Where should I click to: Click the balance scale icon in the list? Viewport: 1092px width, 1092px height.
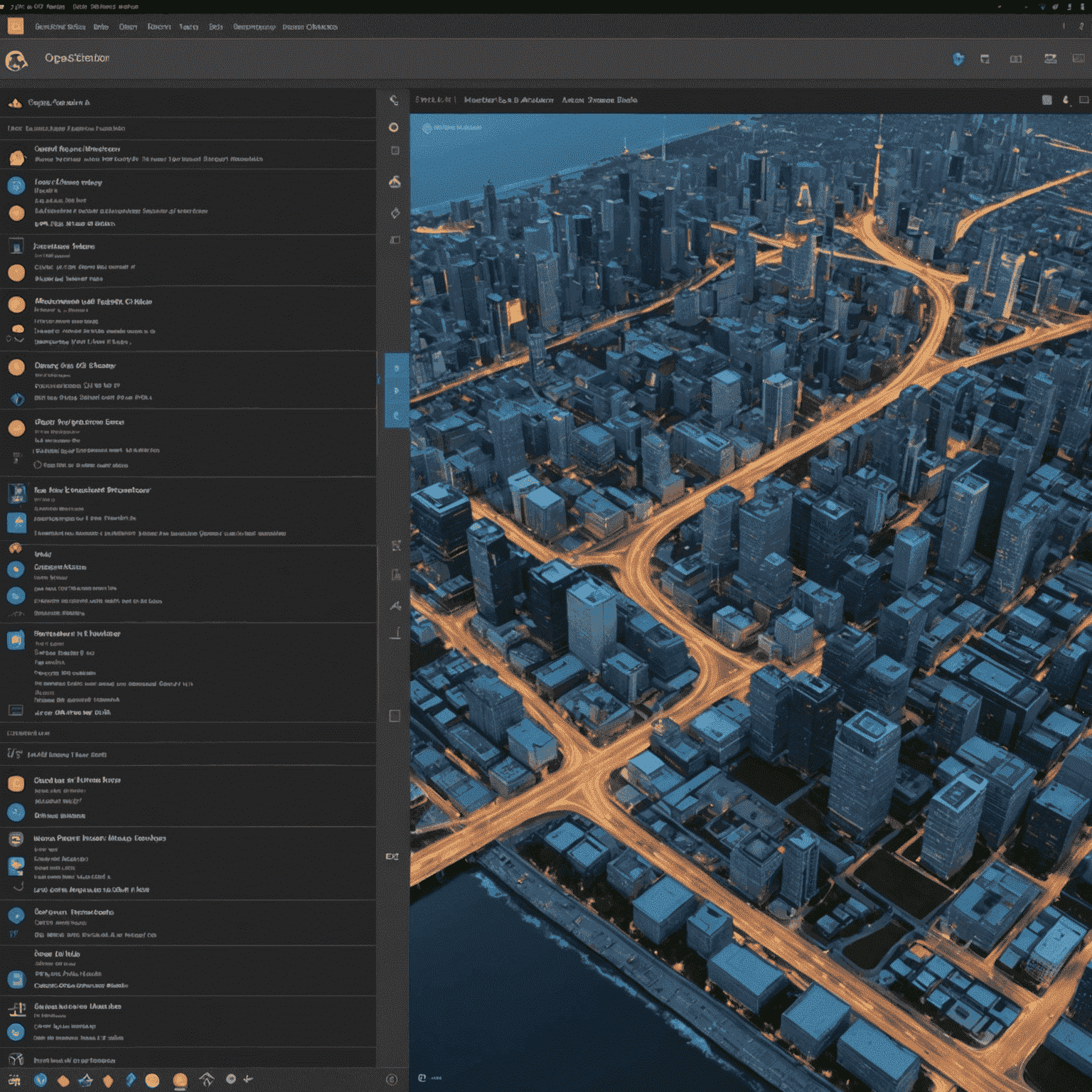[18, 1008]
